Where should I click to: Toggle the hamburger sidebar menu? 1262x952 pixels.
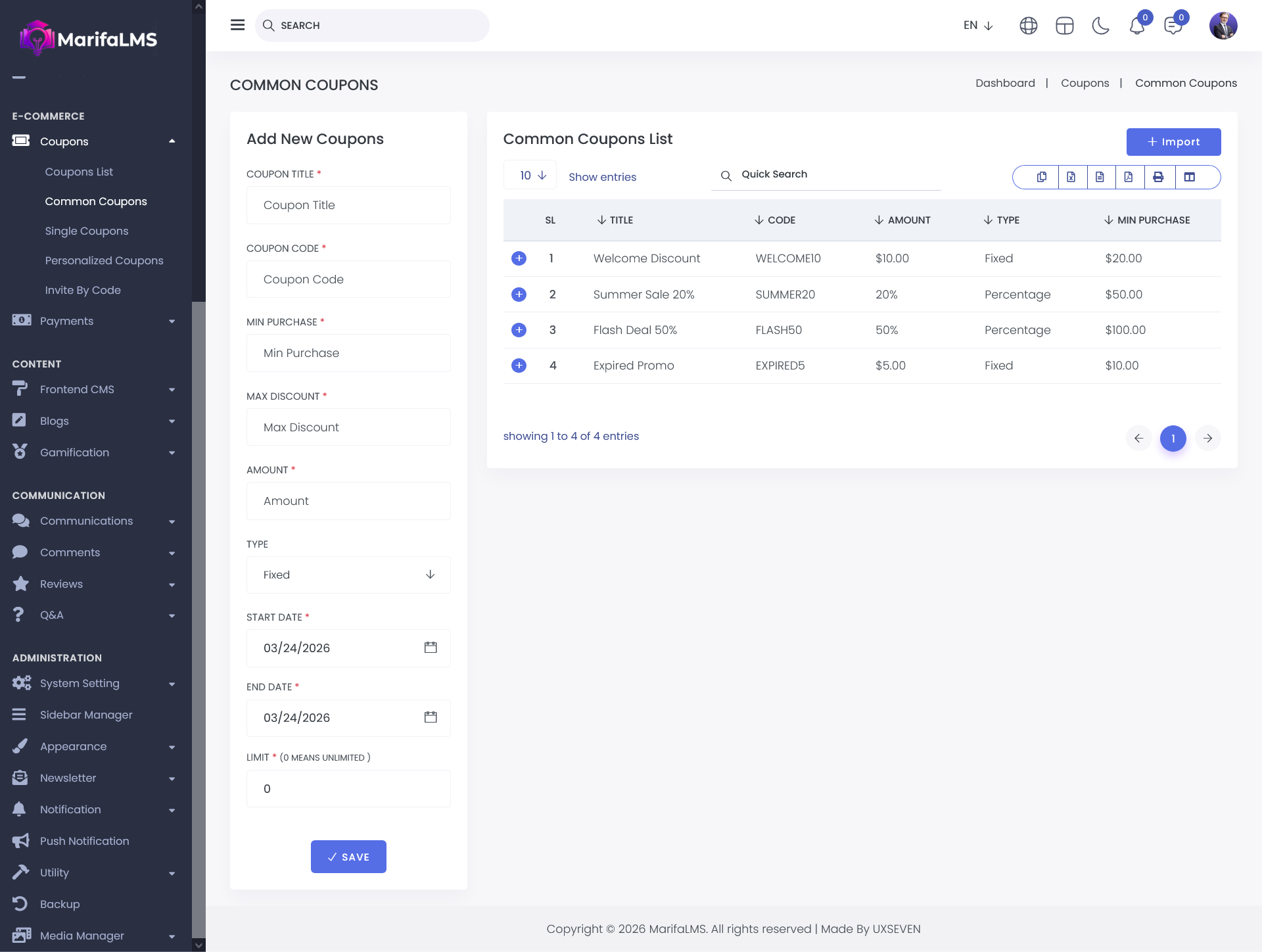[237, 25]
